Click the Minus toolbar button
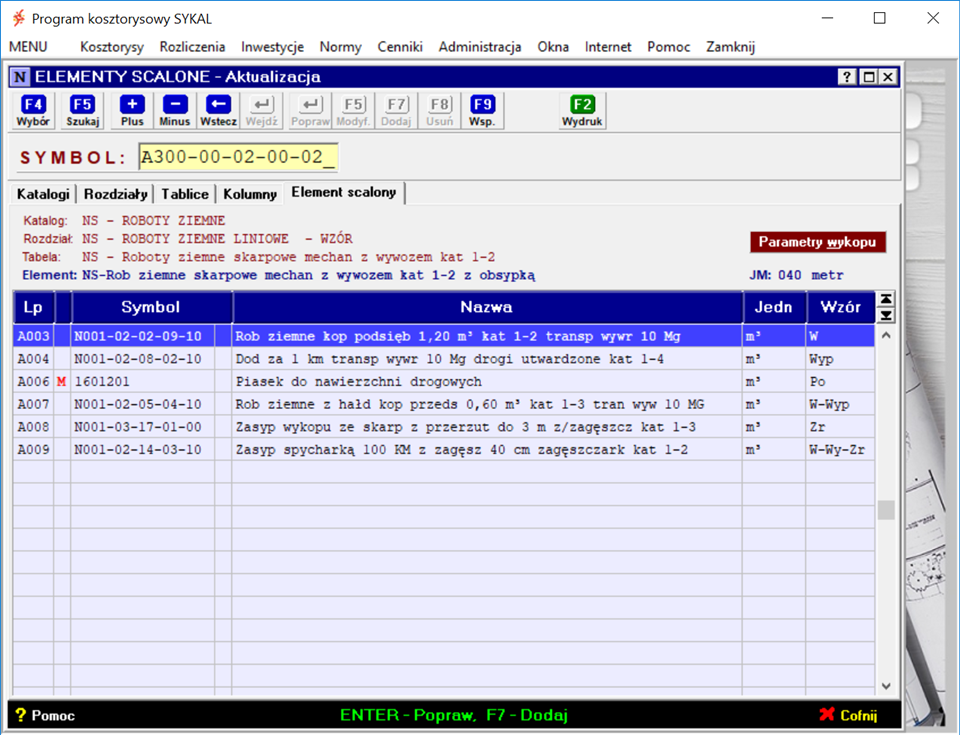The image size is (960, 735). click(175, 111)
